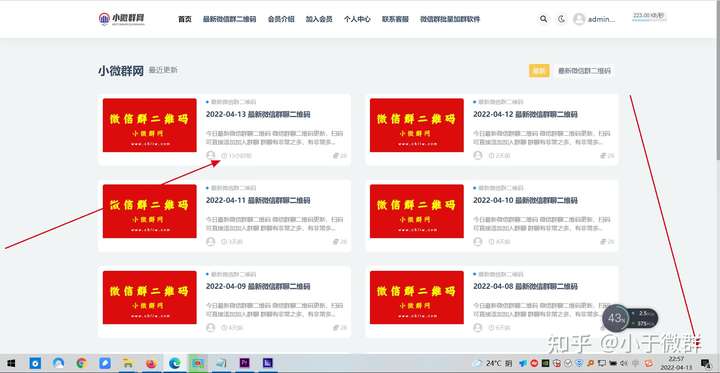The height and width of the screenshot is (373, 720).
Task: Click author avatar on 2022-04-10 post
Action: click(478, 242)
